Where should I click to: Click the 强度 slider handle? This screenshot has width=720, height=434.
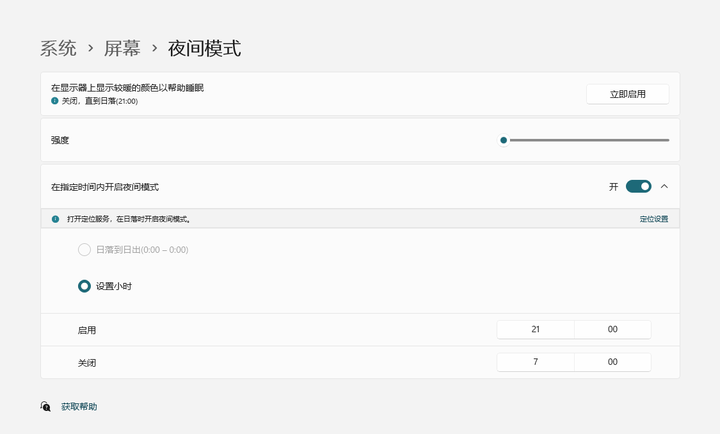(503, 140)
